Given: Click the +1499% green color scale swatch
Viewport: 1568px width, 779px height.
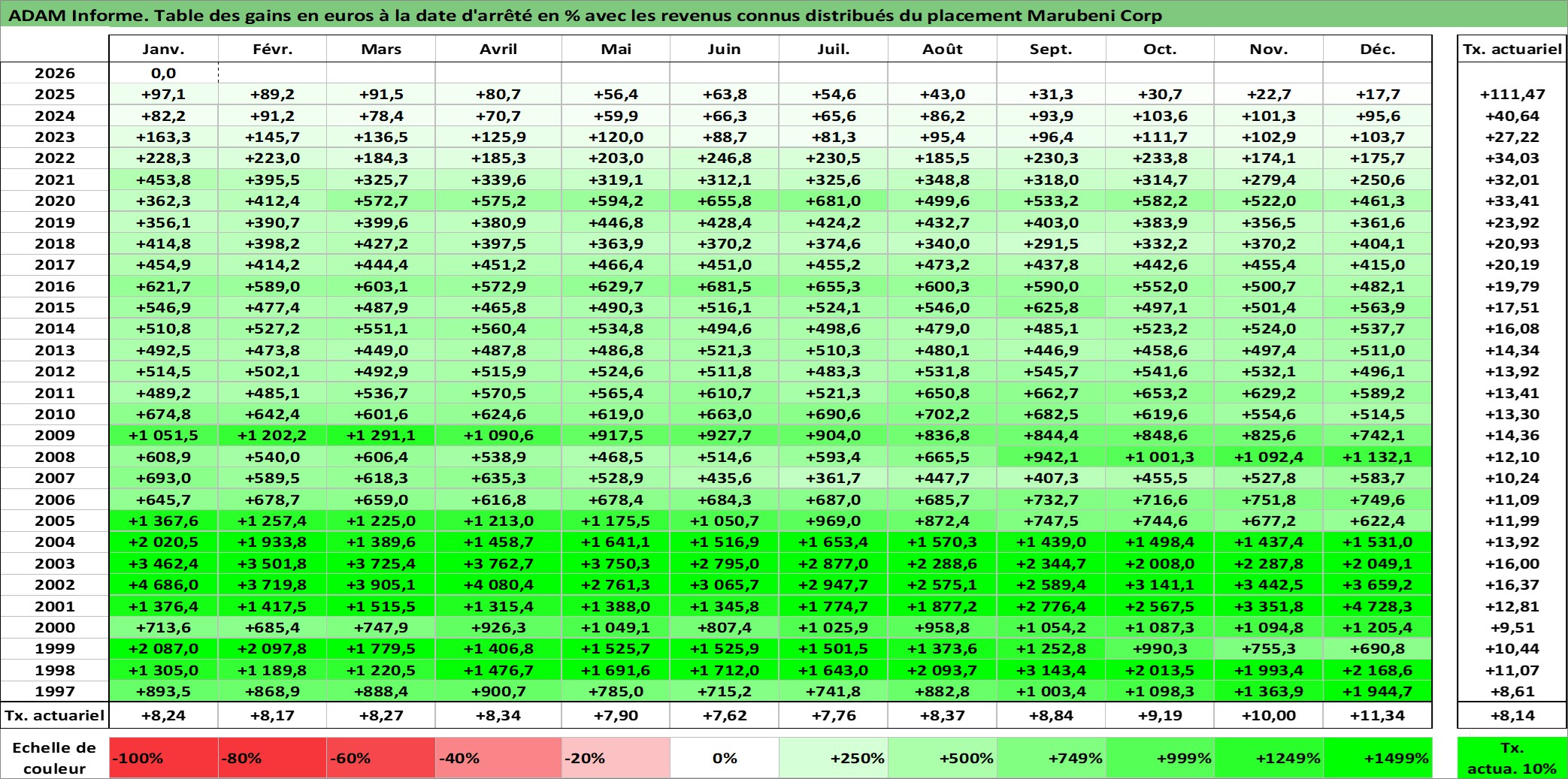Looking at the screenshot, I should pos(1377,757).
